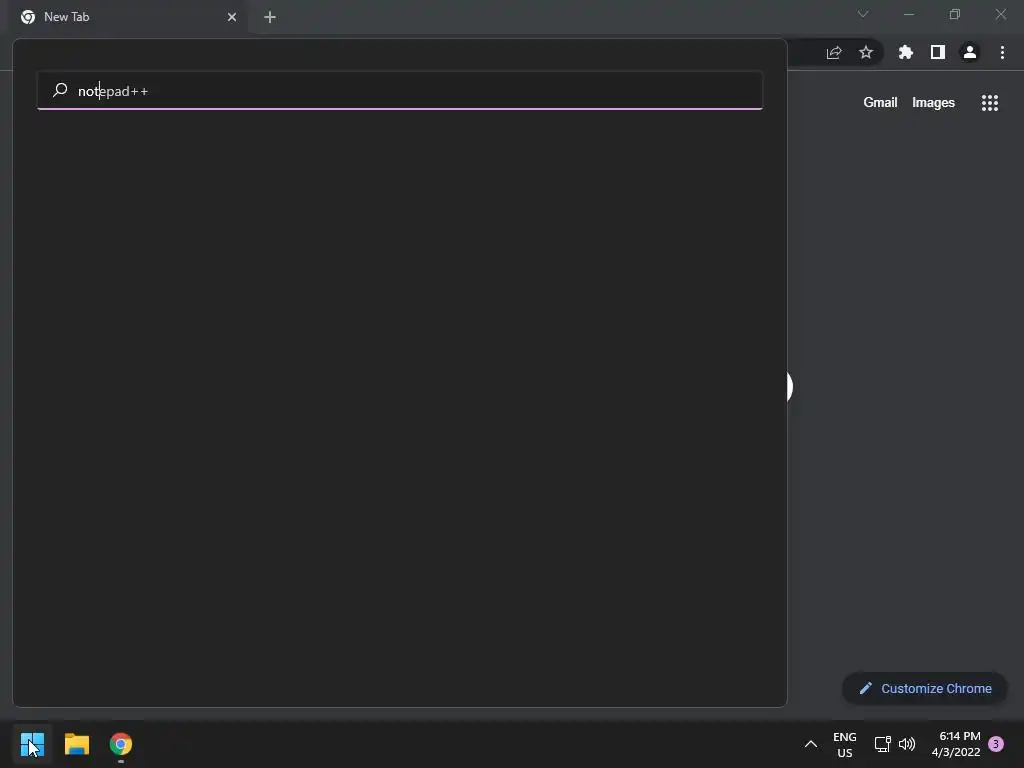Click the Customize Chrome button

[925, 688]
